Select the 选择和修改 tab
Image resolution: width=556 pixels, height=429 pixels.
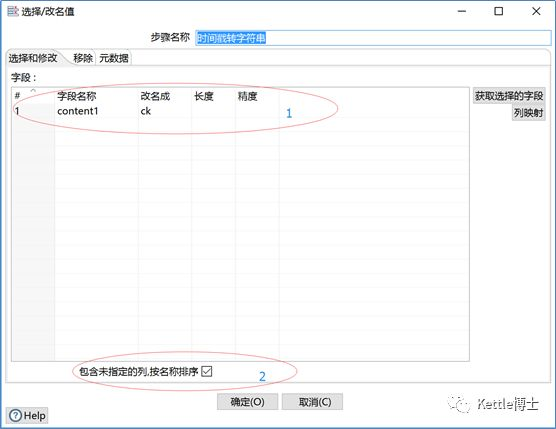pyautogui.click(x=33, y=58)
